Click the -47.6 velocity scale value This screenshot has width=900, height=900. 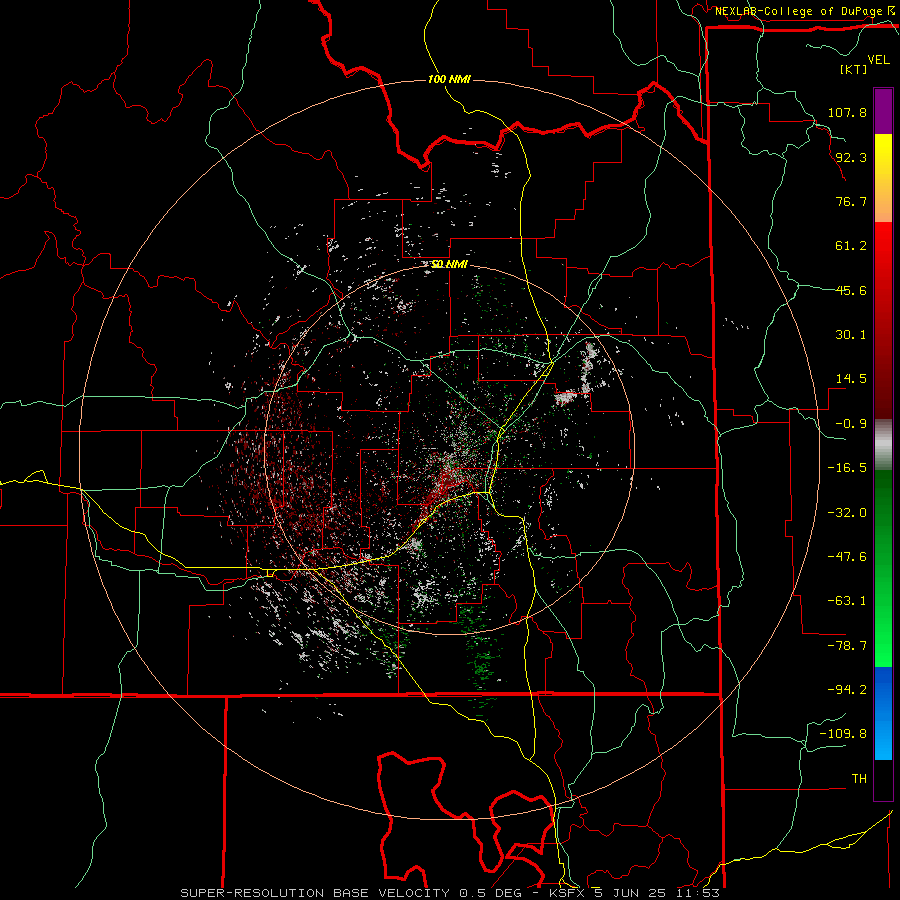(x=847, y=557)
